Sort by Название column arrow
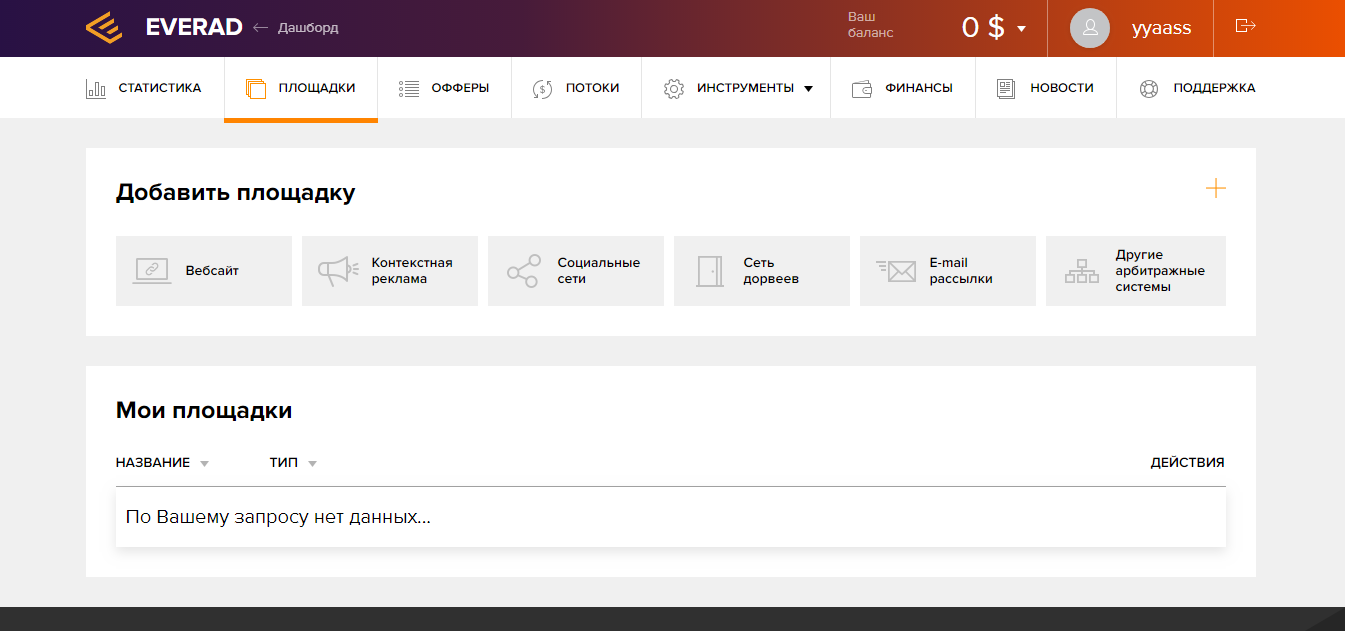The image size is (1345, 631). [204, 464]
